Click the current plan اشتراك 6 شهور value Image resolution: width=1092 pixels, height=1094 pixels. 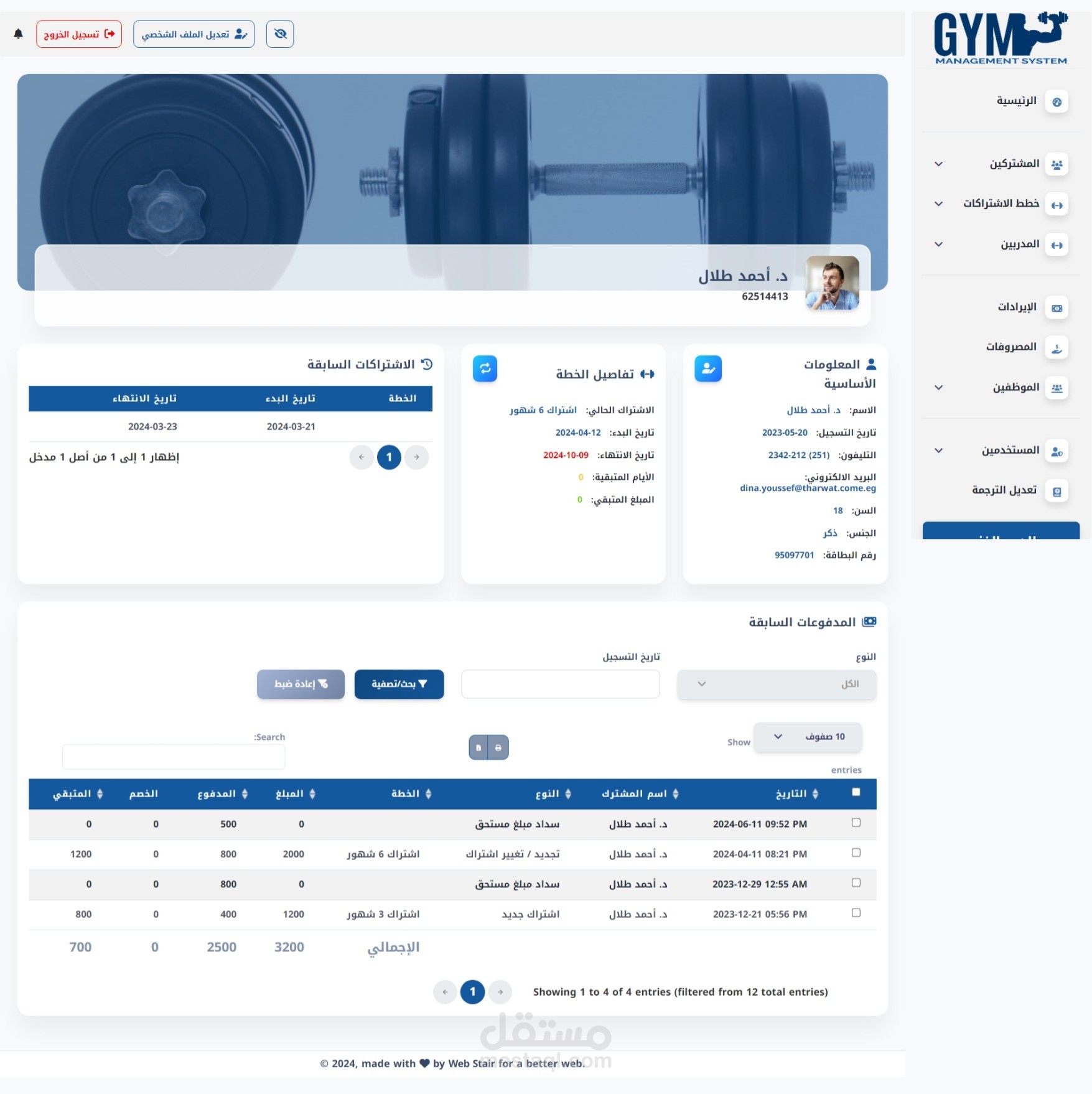click(543, 411)
